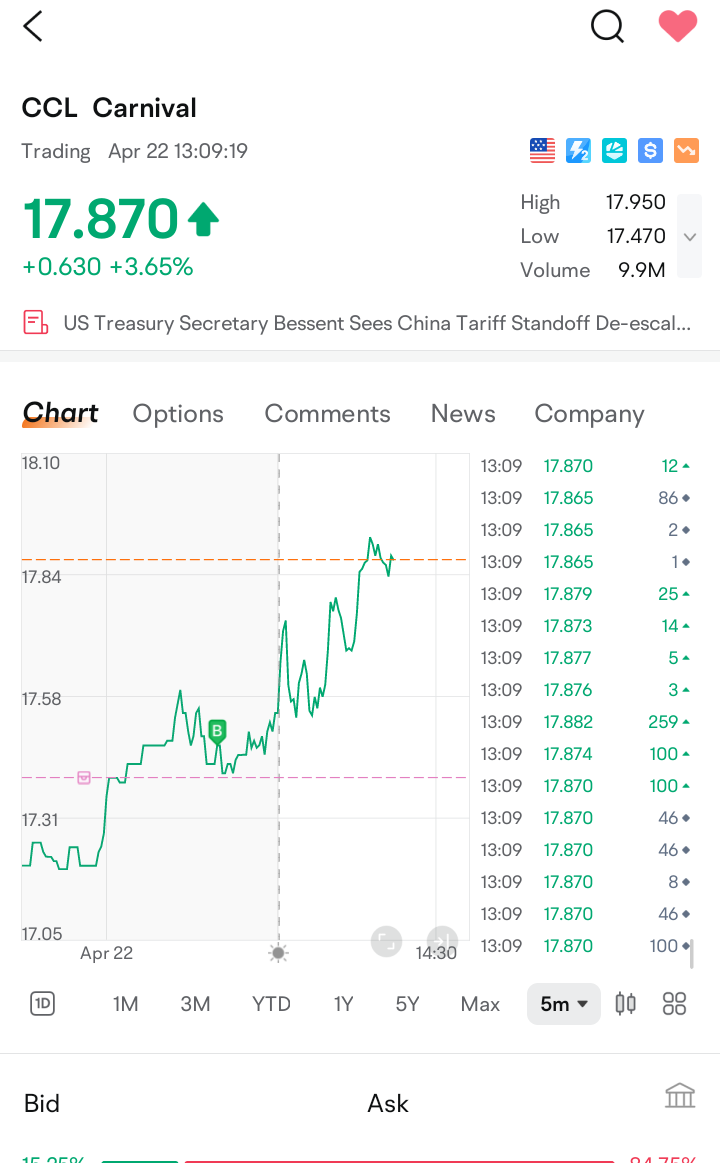Open the Bessent tariff news headline
This screenshot has height=1163, width=720.
[x=377, y=323]
